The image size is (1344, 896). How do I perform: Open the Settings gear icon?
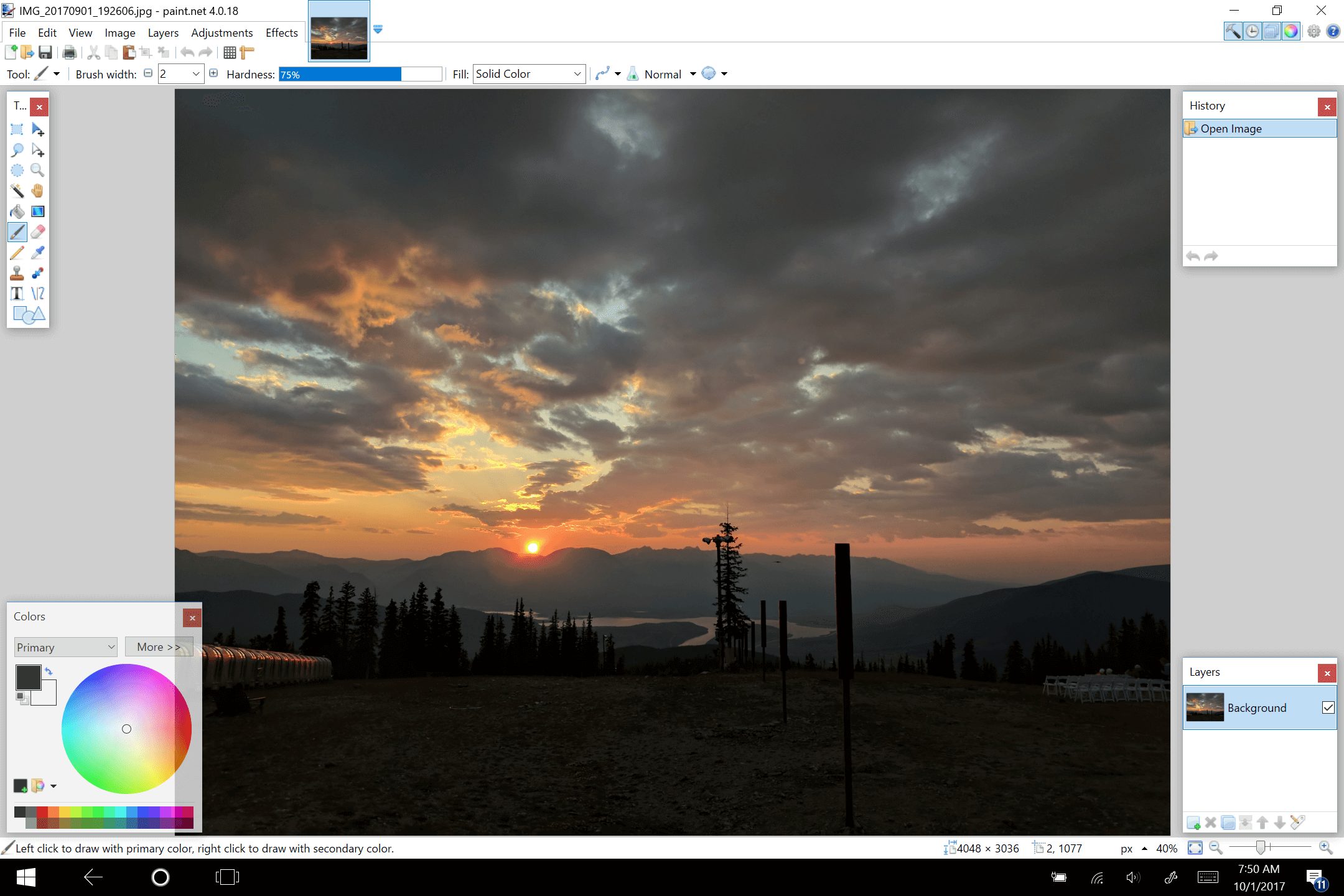pyautogui.click(x=1314, y=31)
